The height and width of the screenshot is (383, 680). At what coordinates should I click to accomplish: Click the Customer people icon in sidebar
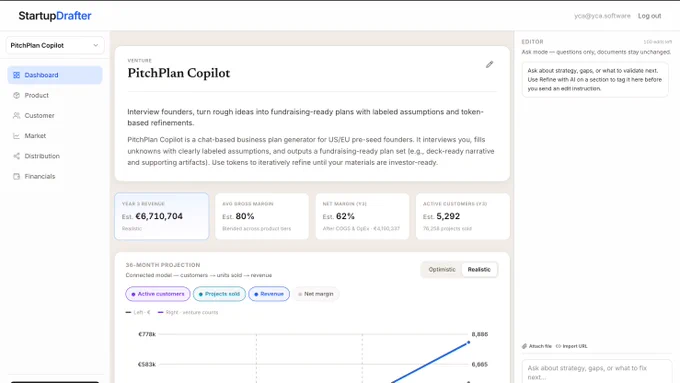(x=16, y=115)
